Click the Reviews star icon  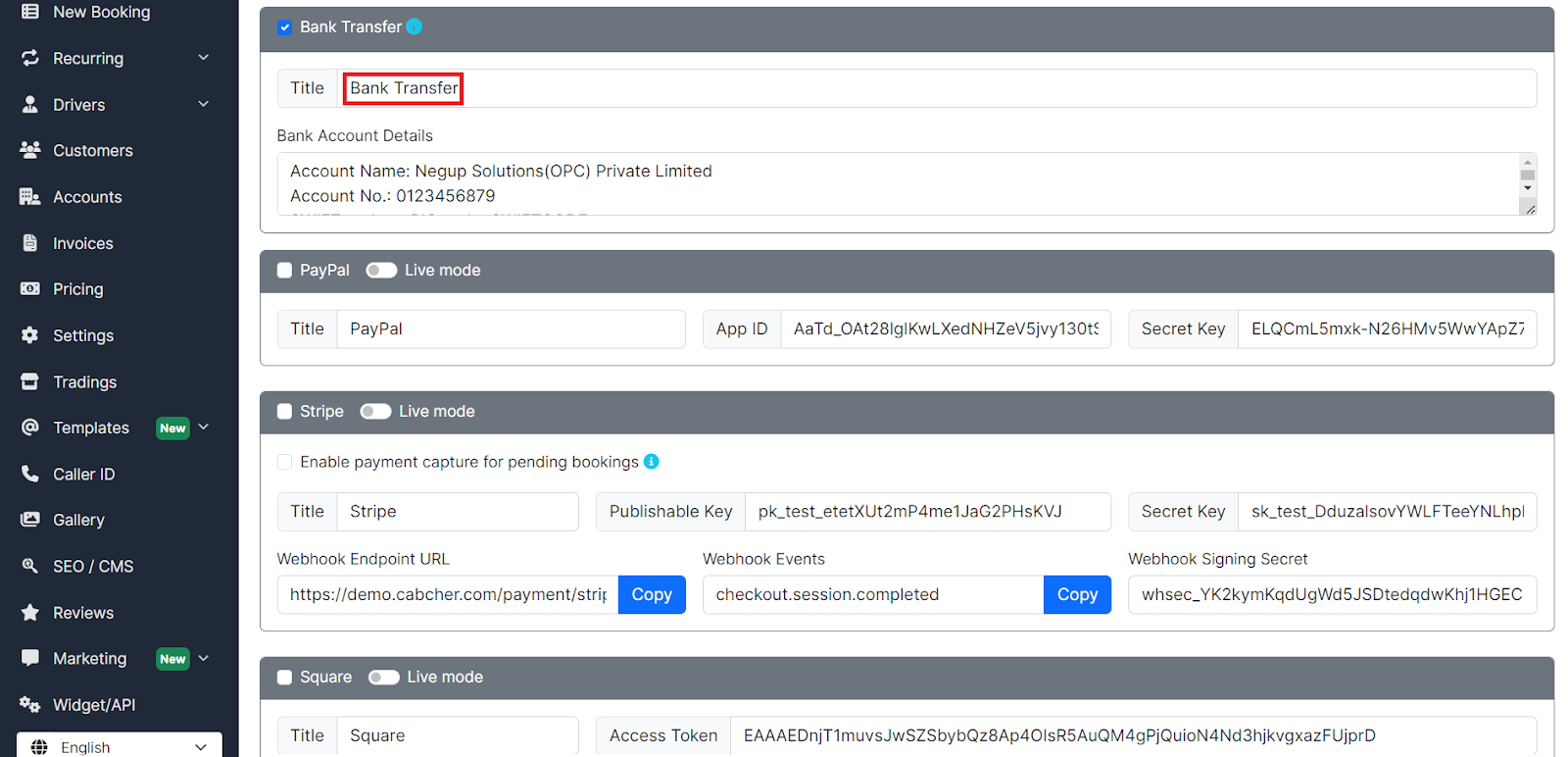(x=30, y=612)
